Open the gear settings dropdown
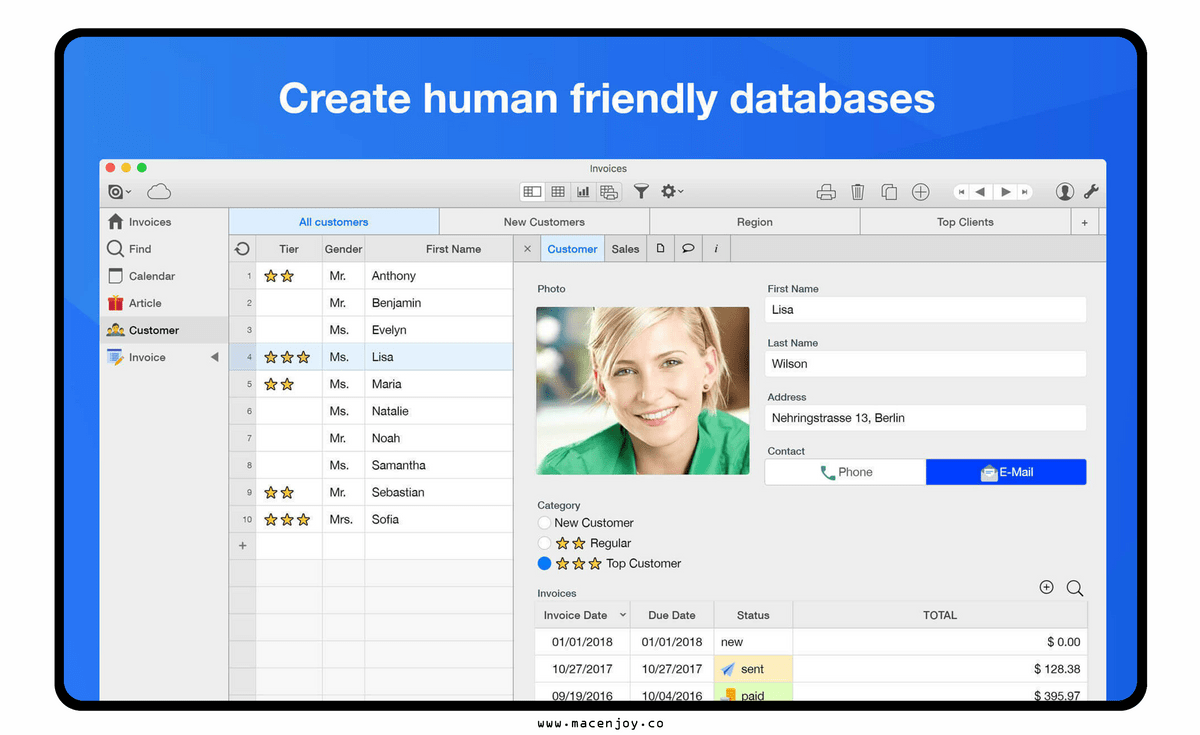The image size is (1200, 735). (x=671, y=192)
